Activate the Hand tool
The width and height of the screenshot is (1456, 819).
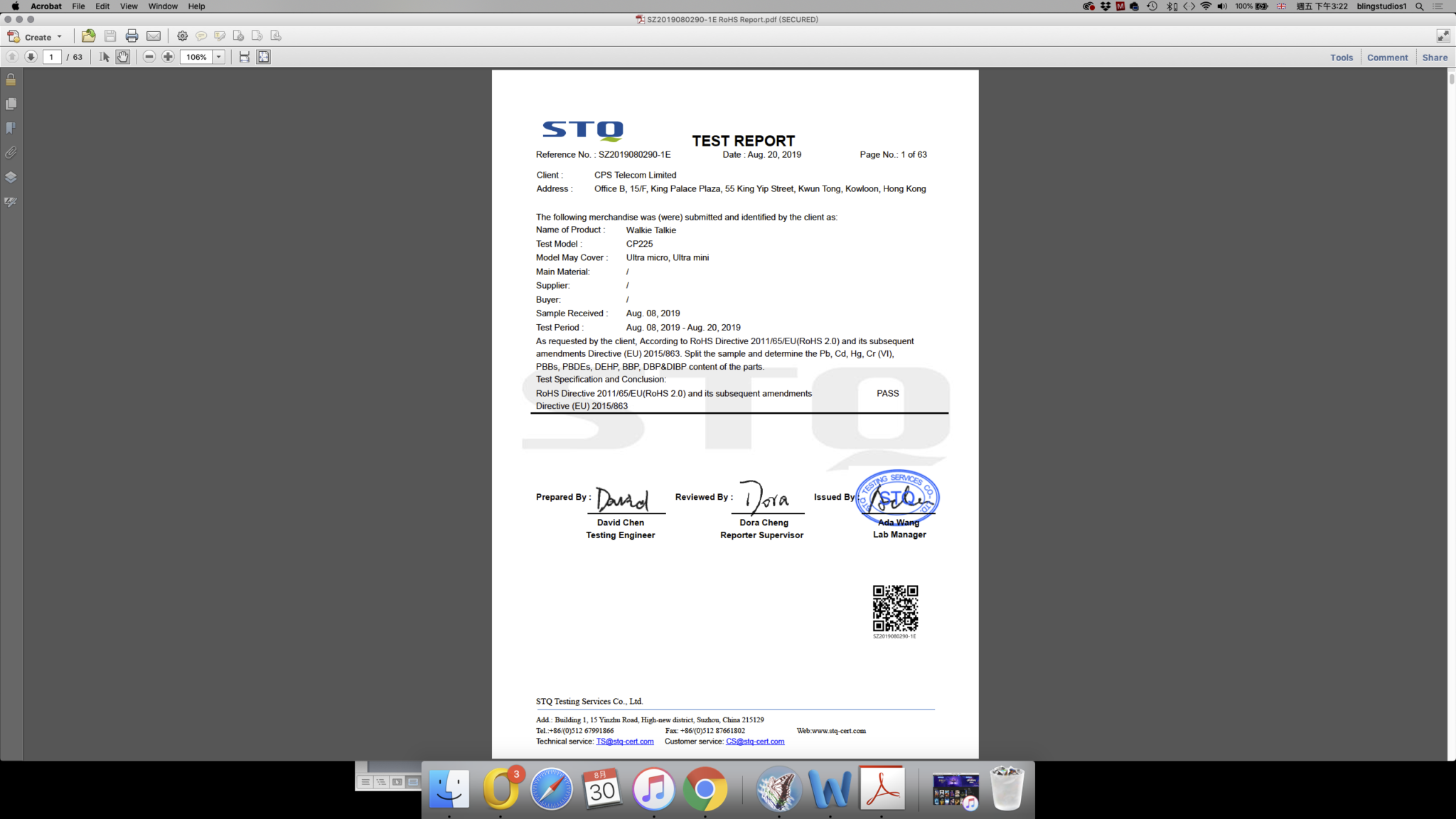pyautogui.click(x=122, y=57)
